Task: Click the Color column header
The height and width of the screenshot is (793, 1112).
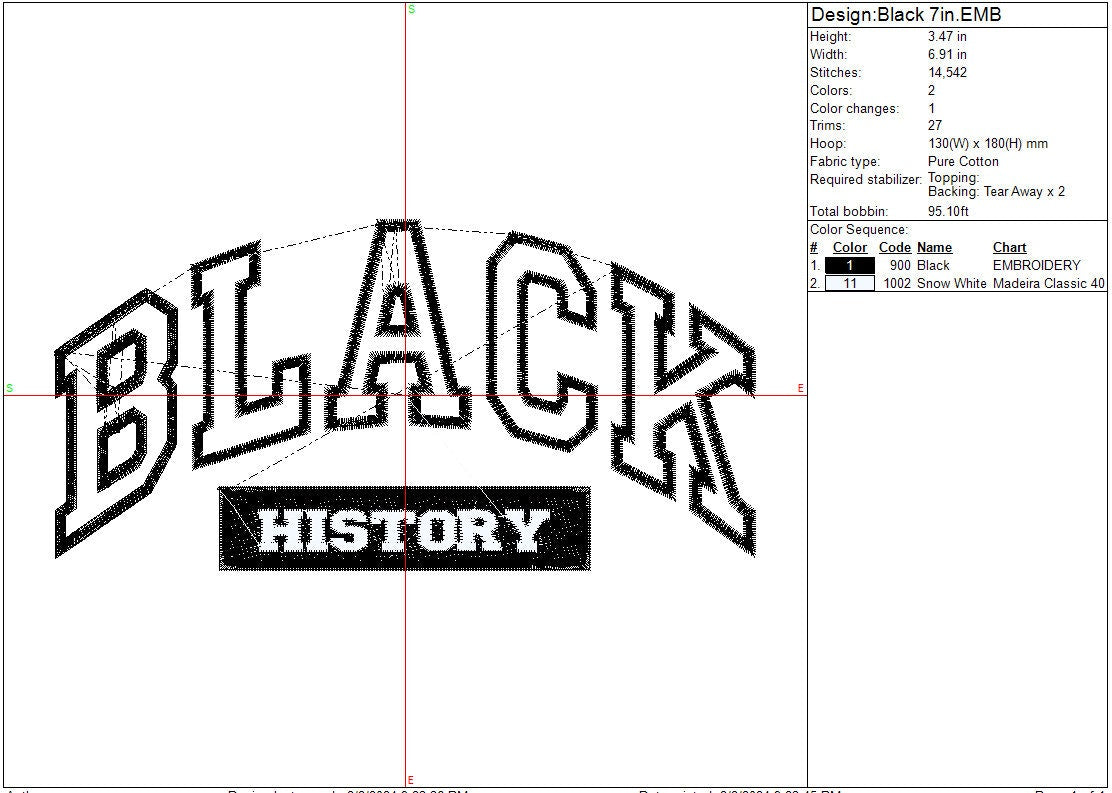Action: click(849, 248)
